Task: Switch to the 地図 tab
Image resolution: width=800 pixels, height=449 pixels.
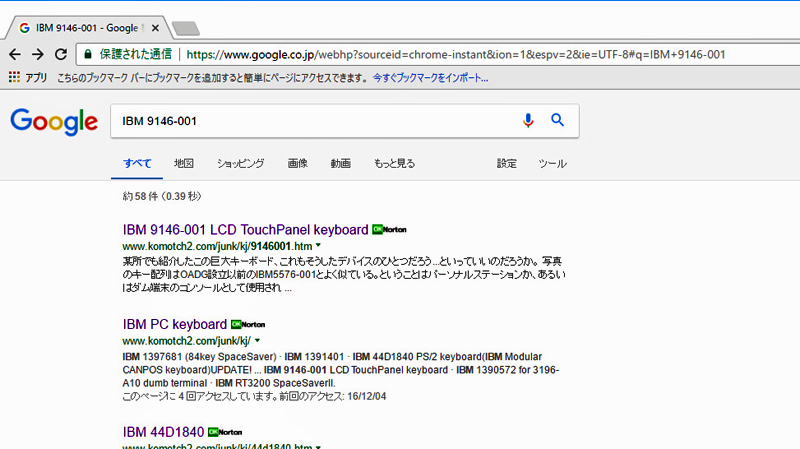Action: coord(184,163)
